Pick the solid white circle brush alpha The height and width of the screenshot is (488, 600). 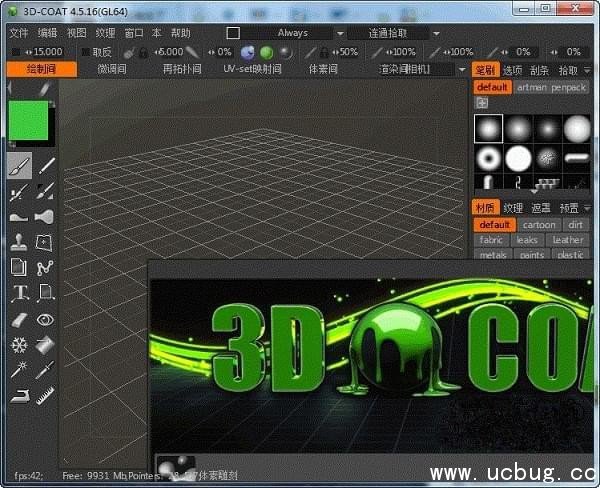tap(518, 158)
